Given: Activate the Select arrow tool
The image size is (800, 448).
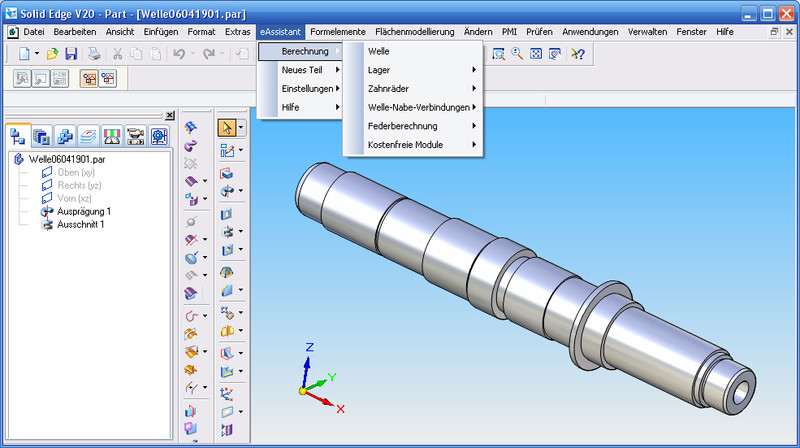Looking at the screenshot, I should coord(227,127).
